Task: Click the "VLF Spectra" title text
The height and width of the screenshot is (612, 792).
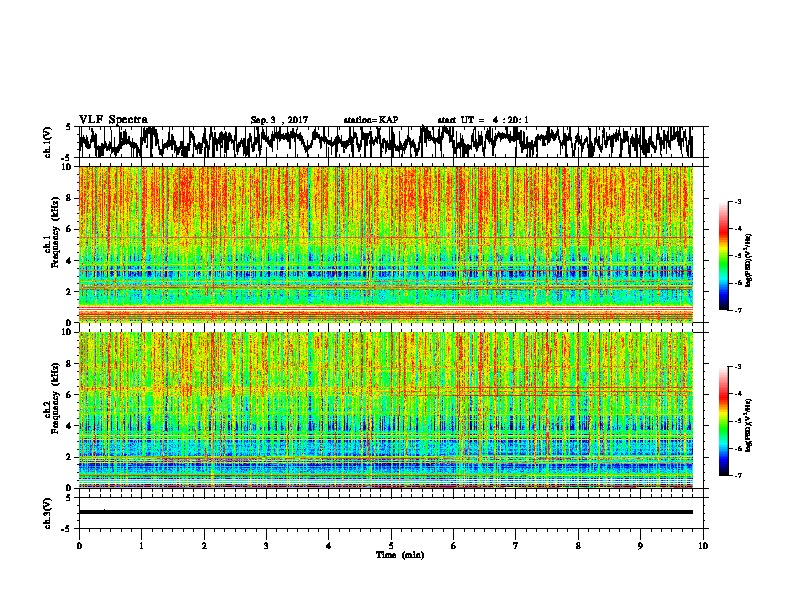Action: click(113, 120)
